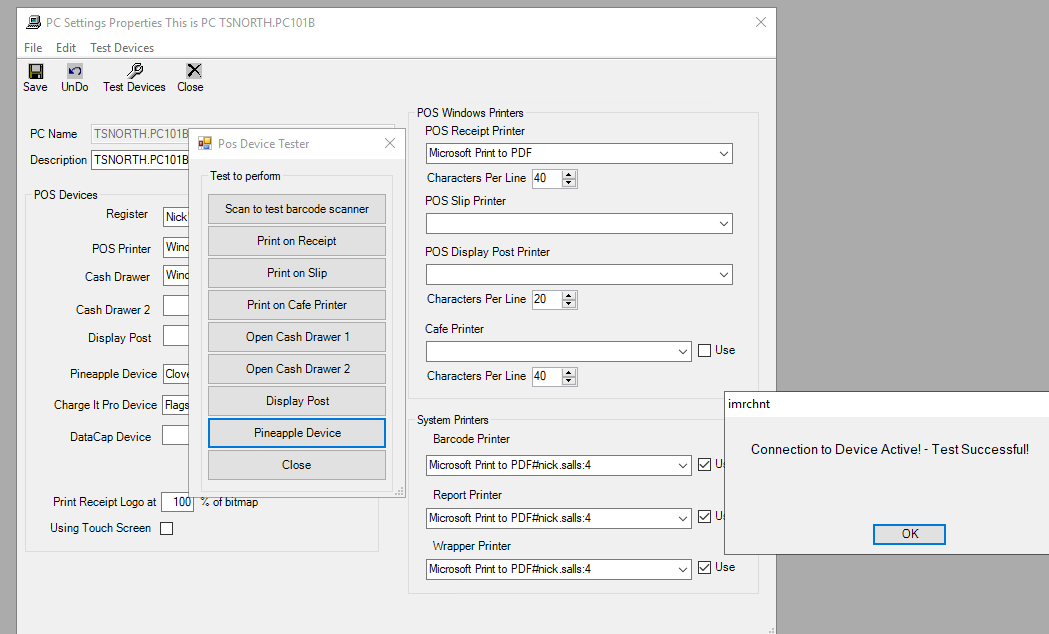Screen dimensions: 1049x634
Task: Click the Cash Drawer device field
Action: [x=177, y=275]
